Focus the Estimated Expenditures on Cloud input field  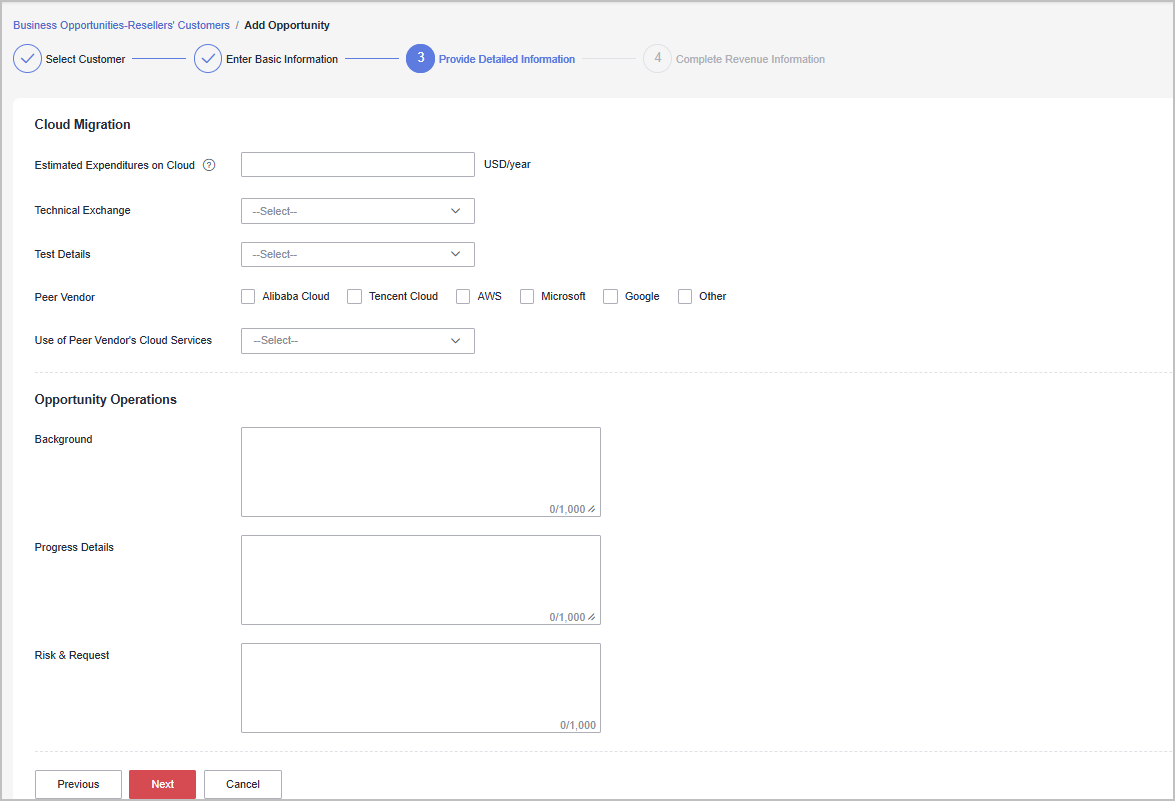[x=357, y=165]
